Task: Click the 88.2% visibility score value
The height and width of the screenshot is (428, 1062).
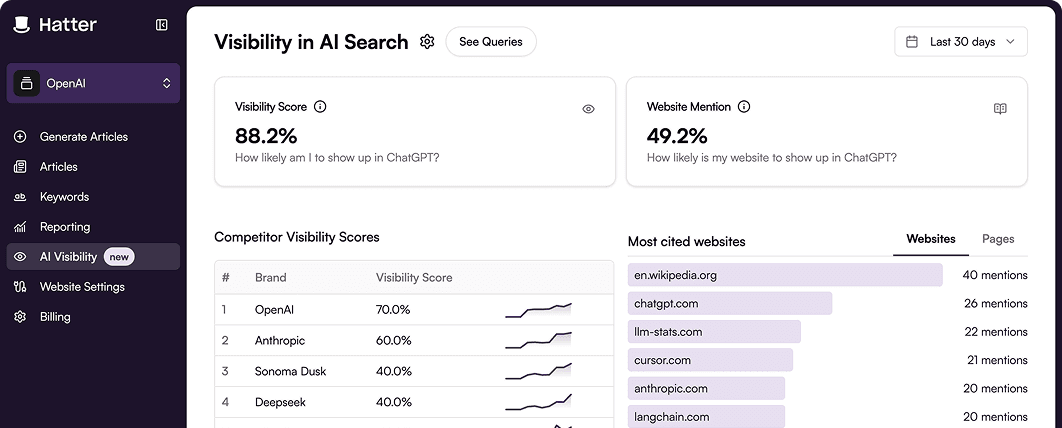Action: pos(266,136)
